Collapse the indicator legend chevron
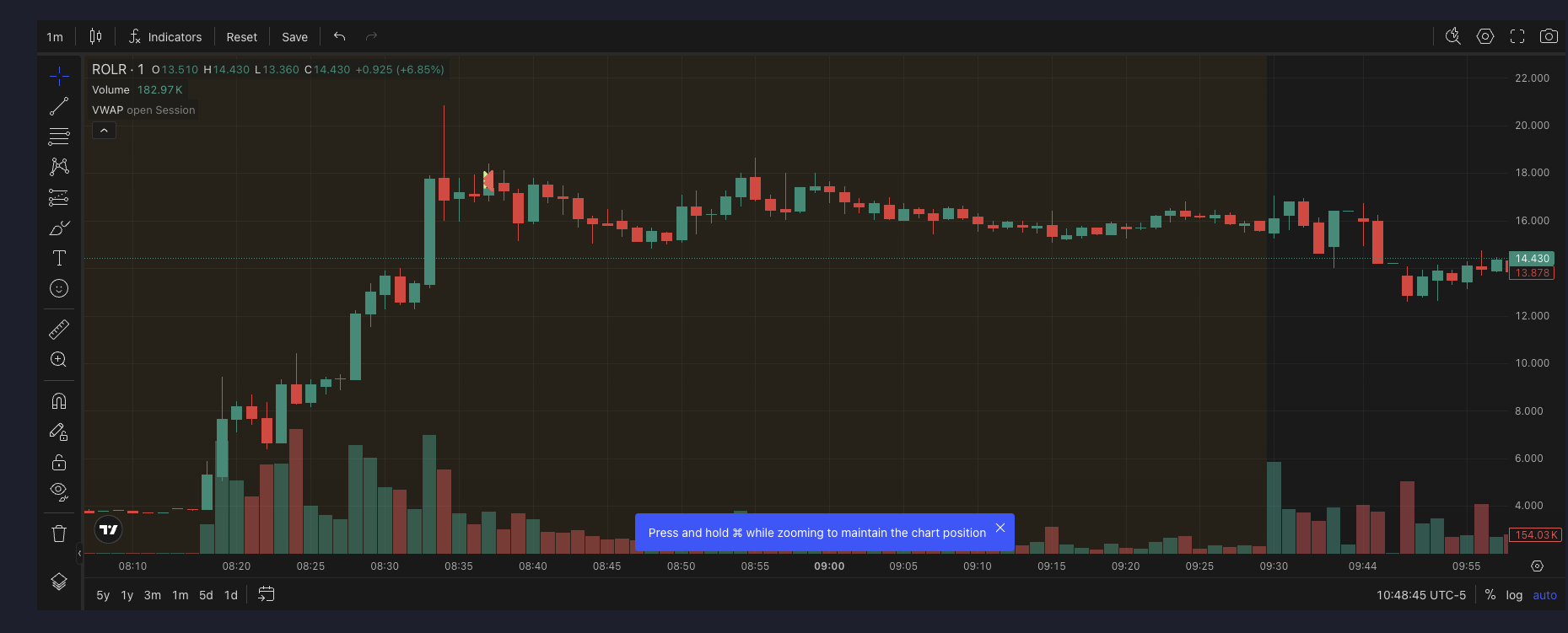Image resolution: width=1568 pixels, height=633 pixels. [104, 131]
